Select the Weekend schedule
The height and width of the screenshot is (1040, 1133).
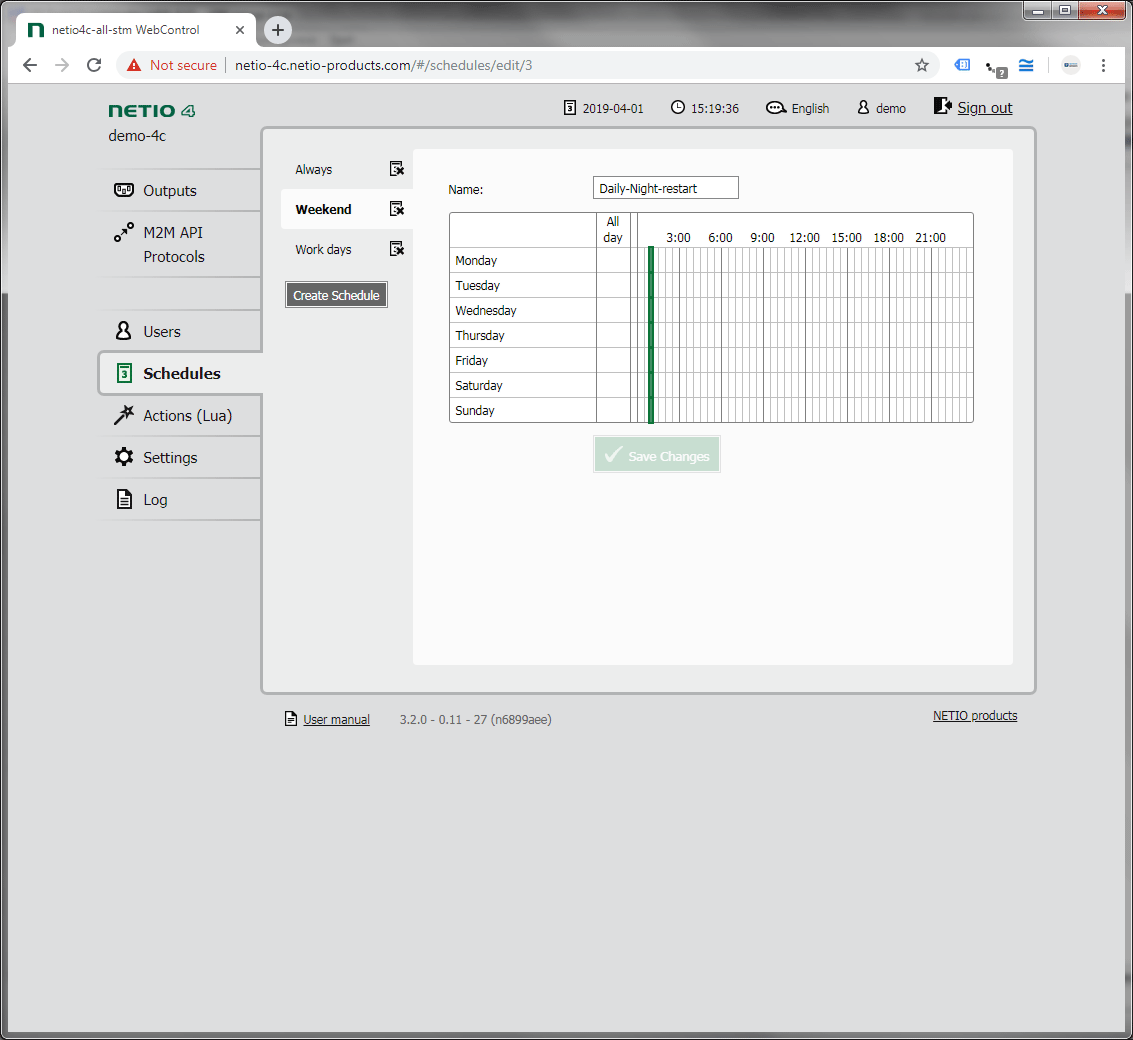click(x=324, y=209)
